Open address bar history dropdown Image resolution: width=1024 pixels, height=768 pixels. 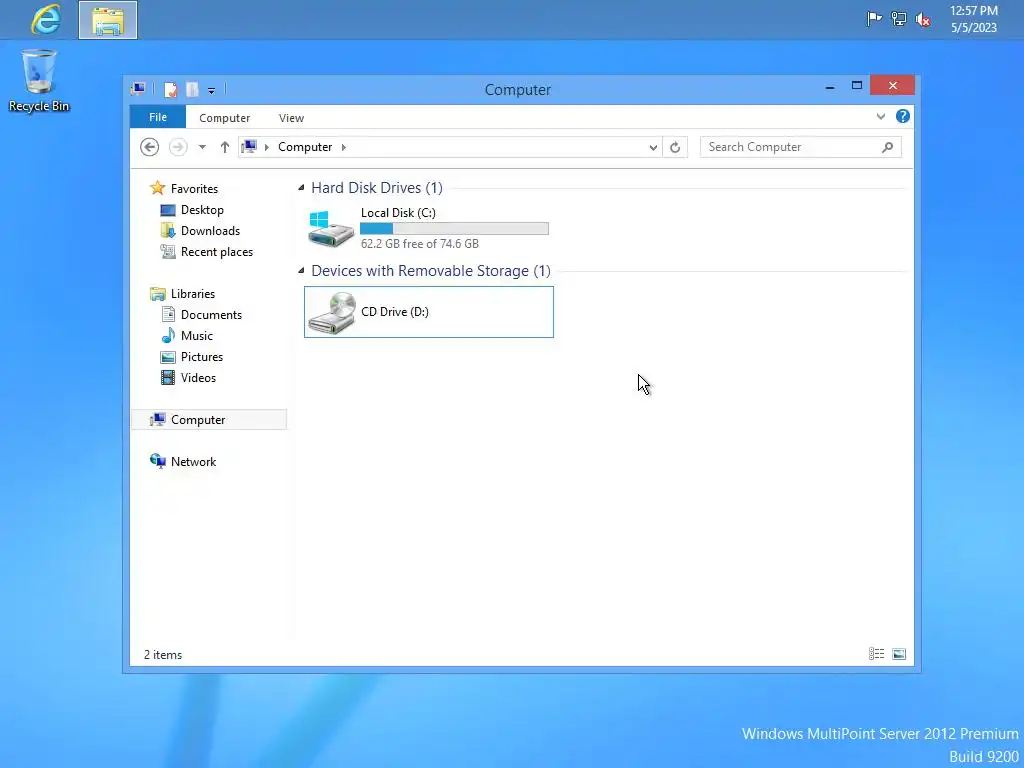(653, 148)
